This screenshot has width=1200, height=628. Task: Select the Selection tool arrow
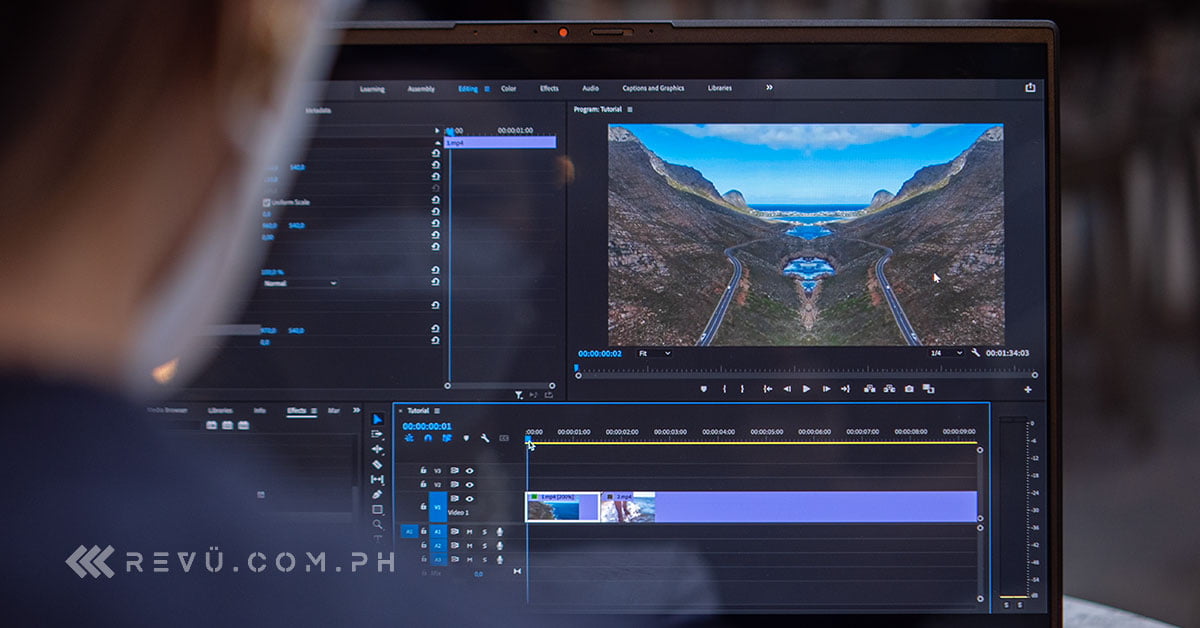tap(377, 419)
